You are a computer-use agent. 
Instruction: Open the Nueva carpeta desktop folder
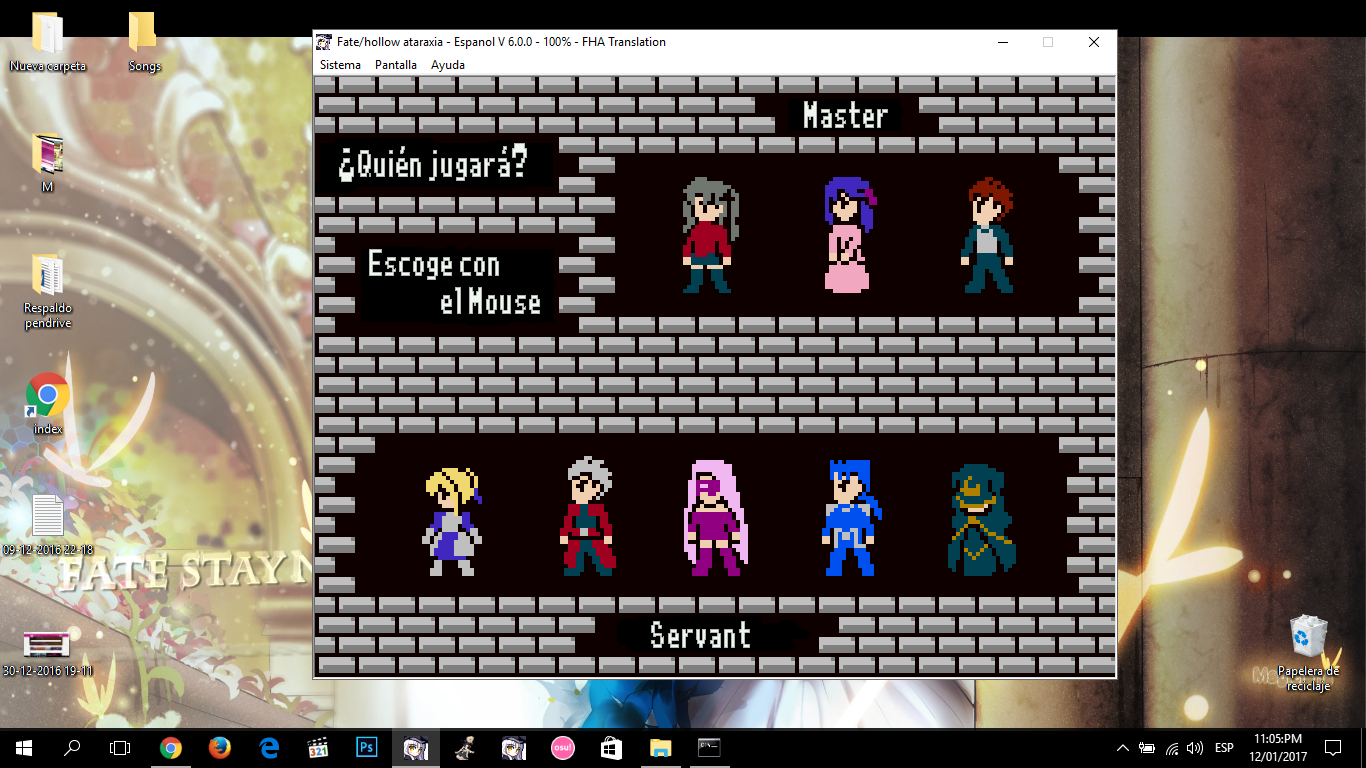(x=48, y=42)
